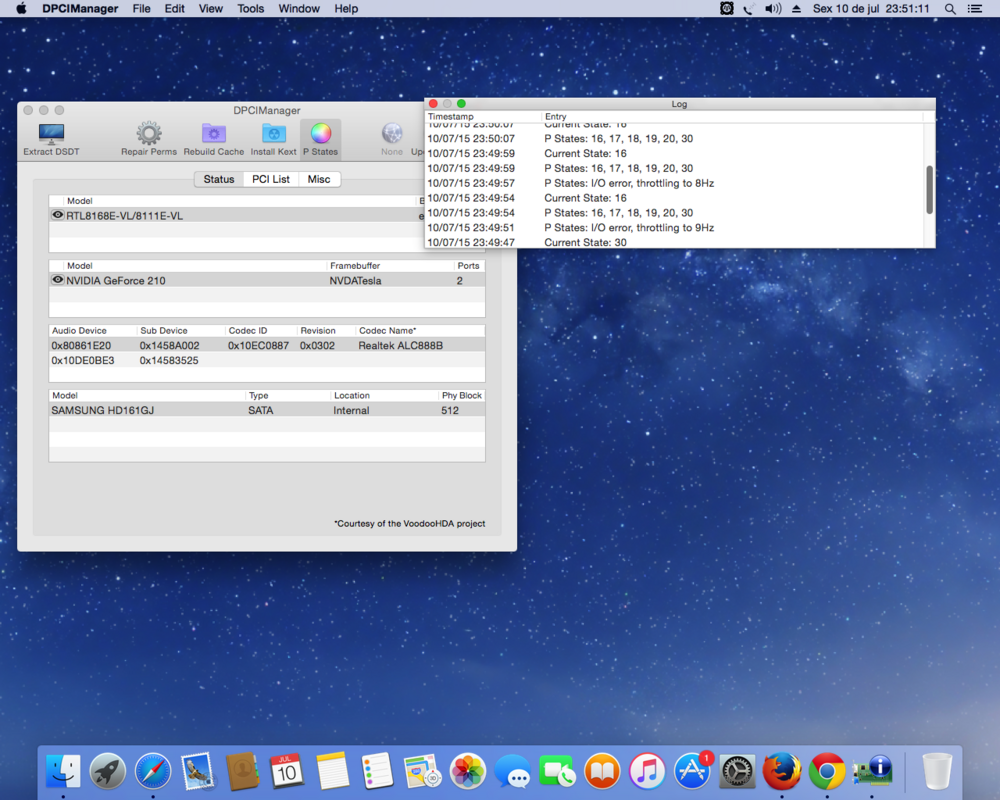
Task: Open the Install Kext tool
Action: (x=273, y=135)
